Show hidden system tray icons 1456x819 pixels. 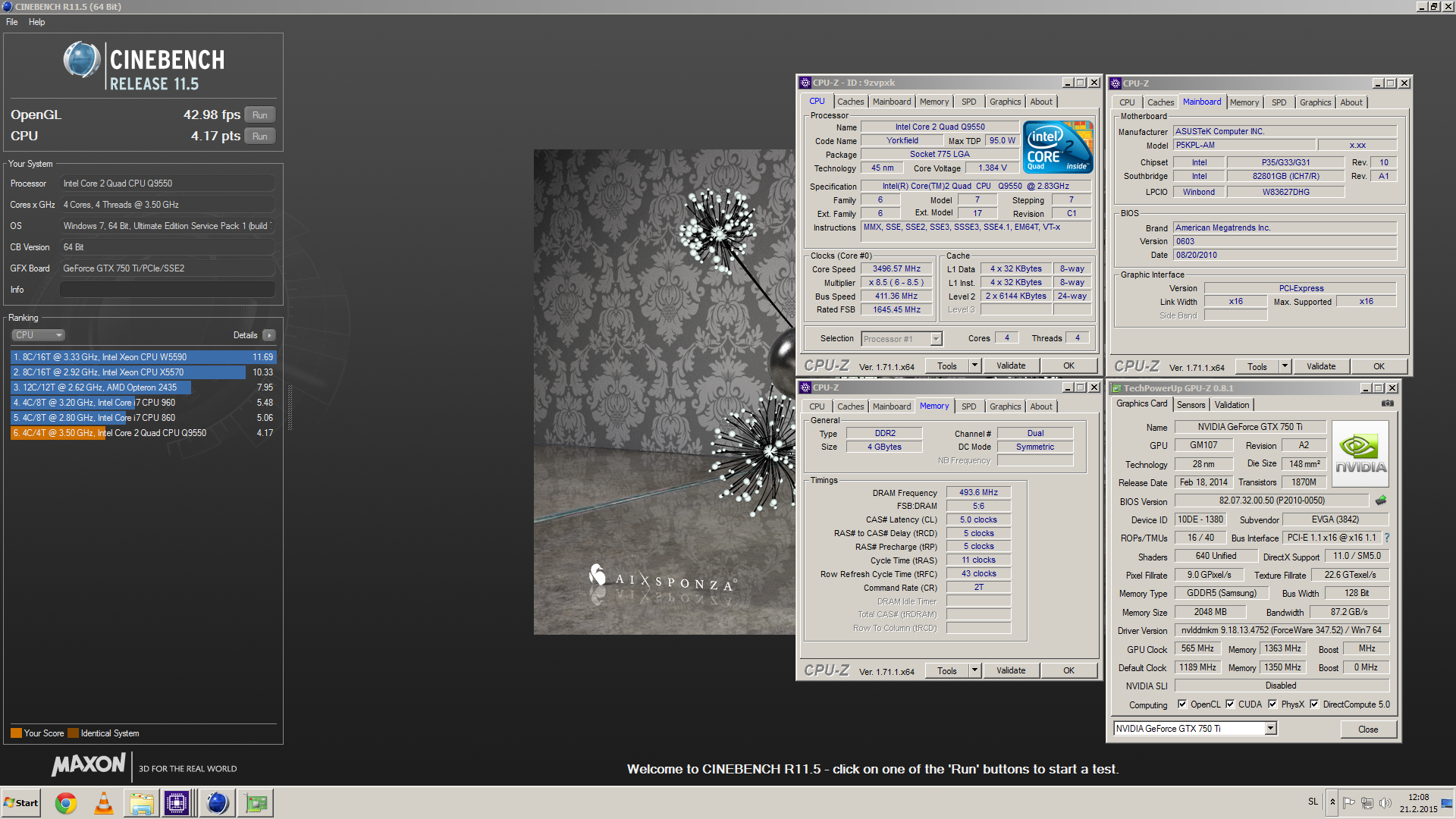(1332, 802)
